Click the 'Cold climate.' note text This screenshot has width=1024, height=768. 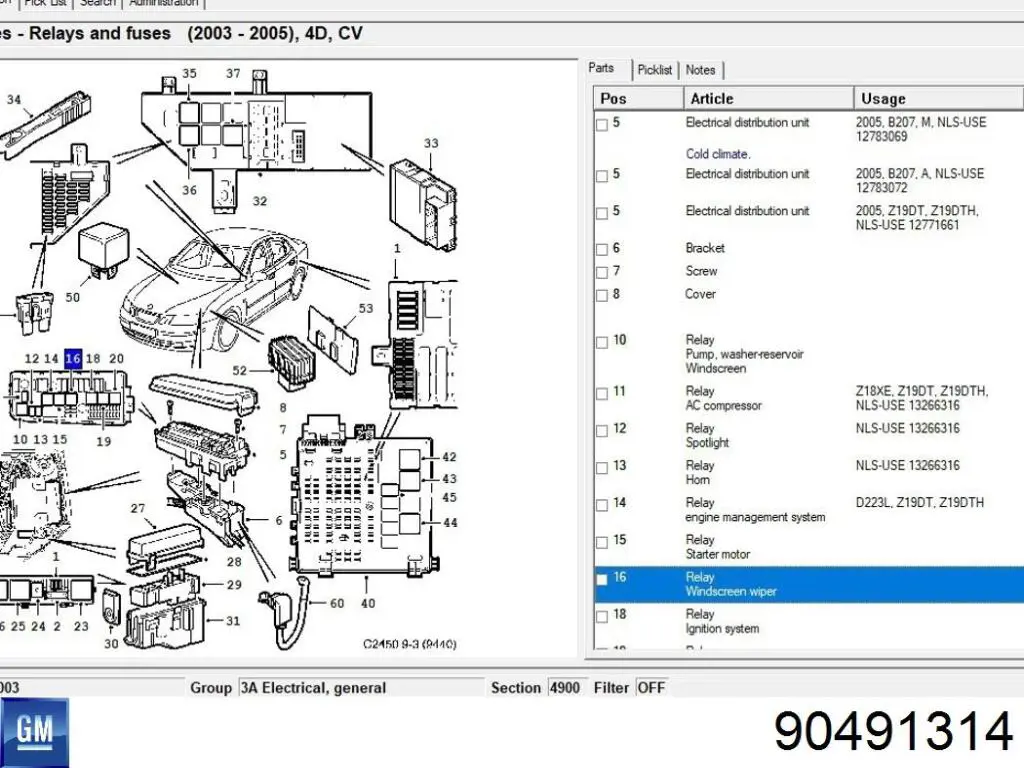718,154
